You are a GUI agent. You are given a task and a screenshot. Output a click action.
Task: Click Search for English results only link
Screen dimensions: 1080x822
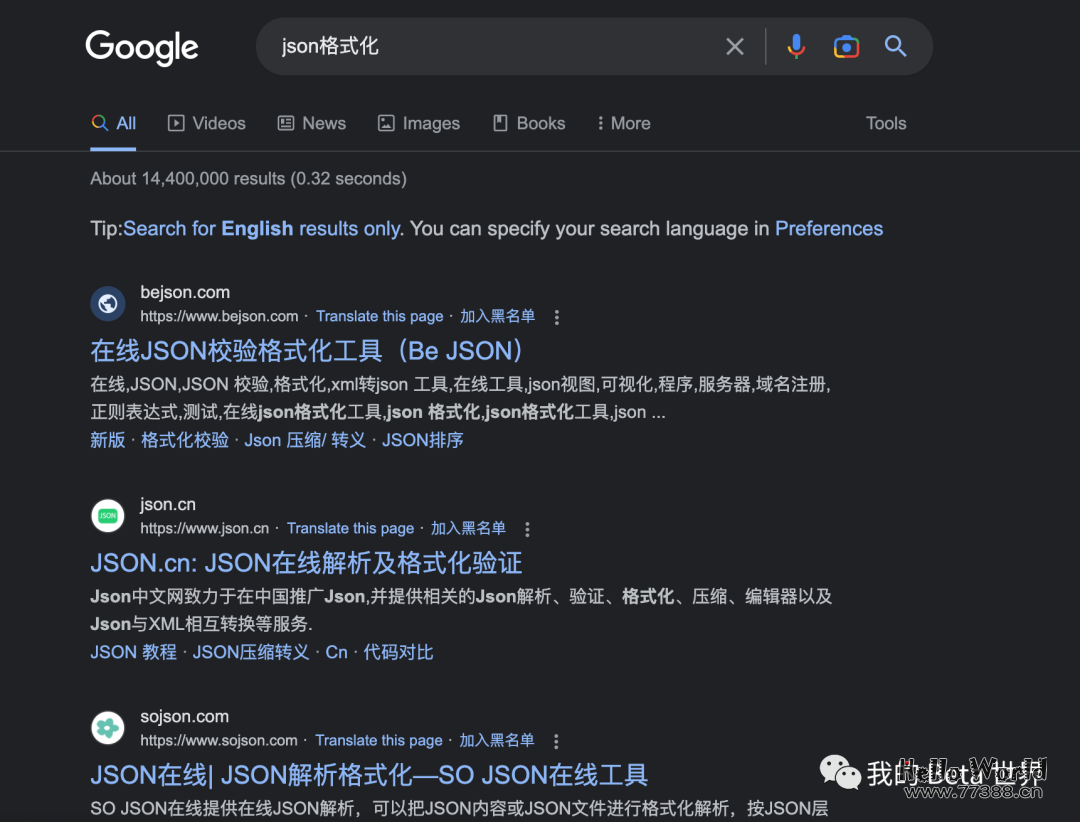[262, 228]
